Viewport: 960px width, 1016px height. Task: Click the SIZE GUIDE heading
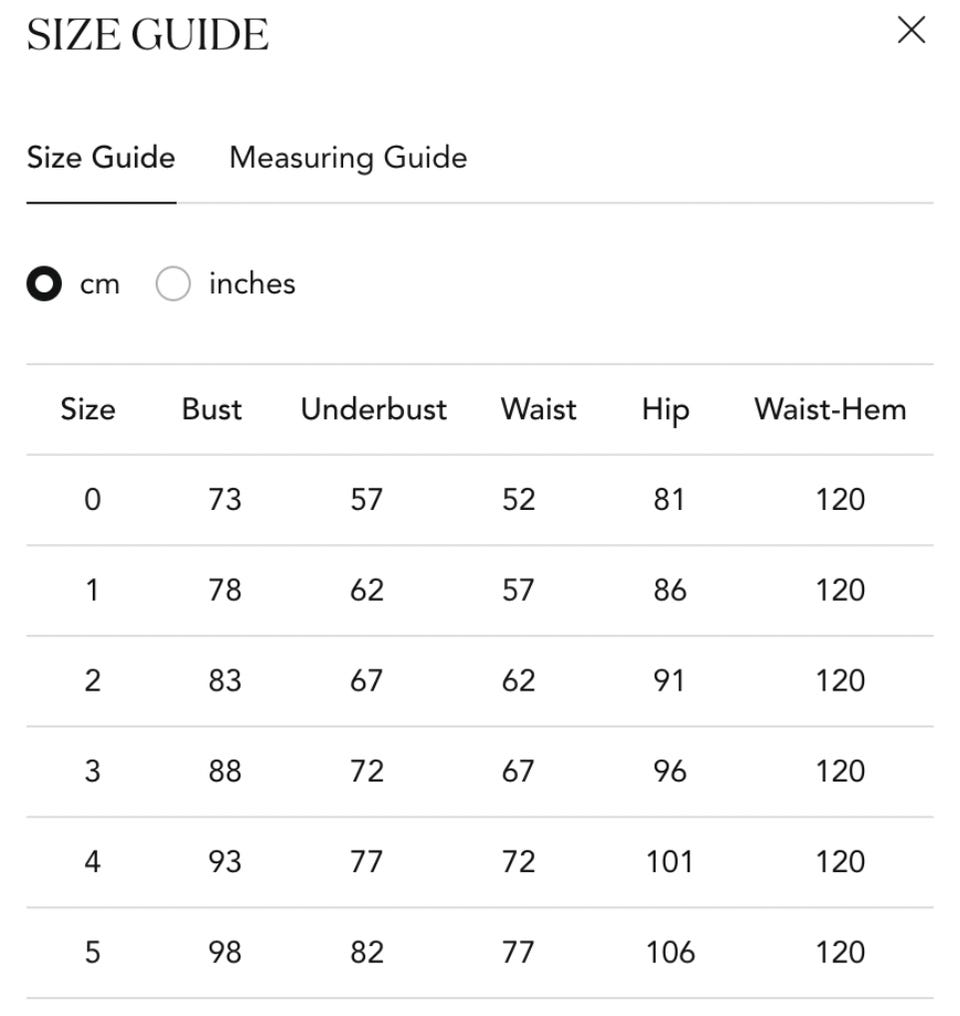148,34
